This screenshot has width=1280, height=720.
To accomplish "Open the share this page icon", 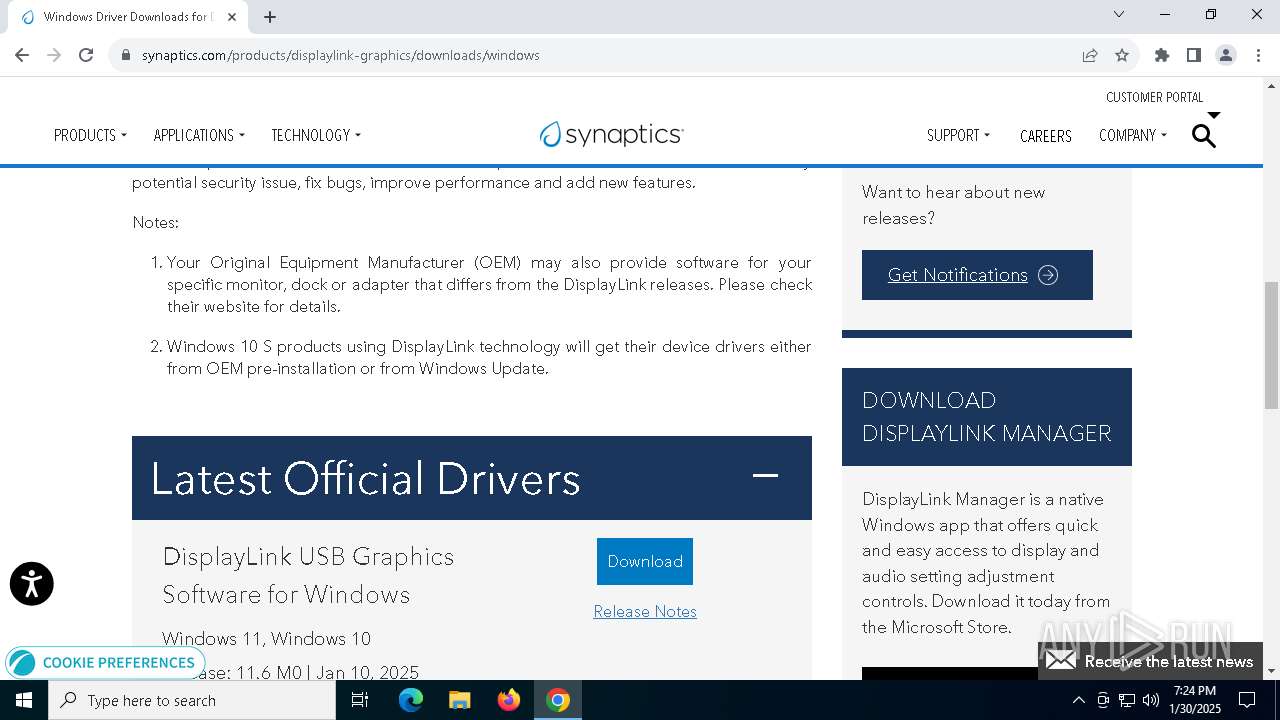I will pos(1090,55).
